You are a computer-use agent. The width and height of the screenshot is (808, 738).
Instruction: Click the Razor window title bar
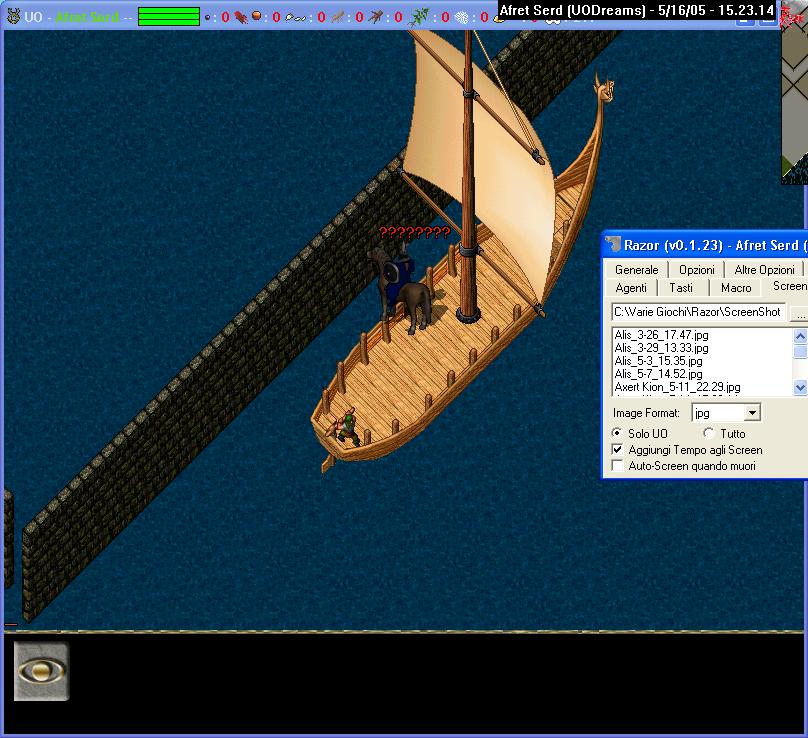coord(705,245)
